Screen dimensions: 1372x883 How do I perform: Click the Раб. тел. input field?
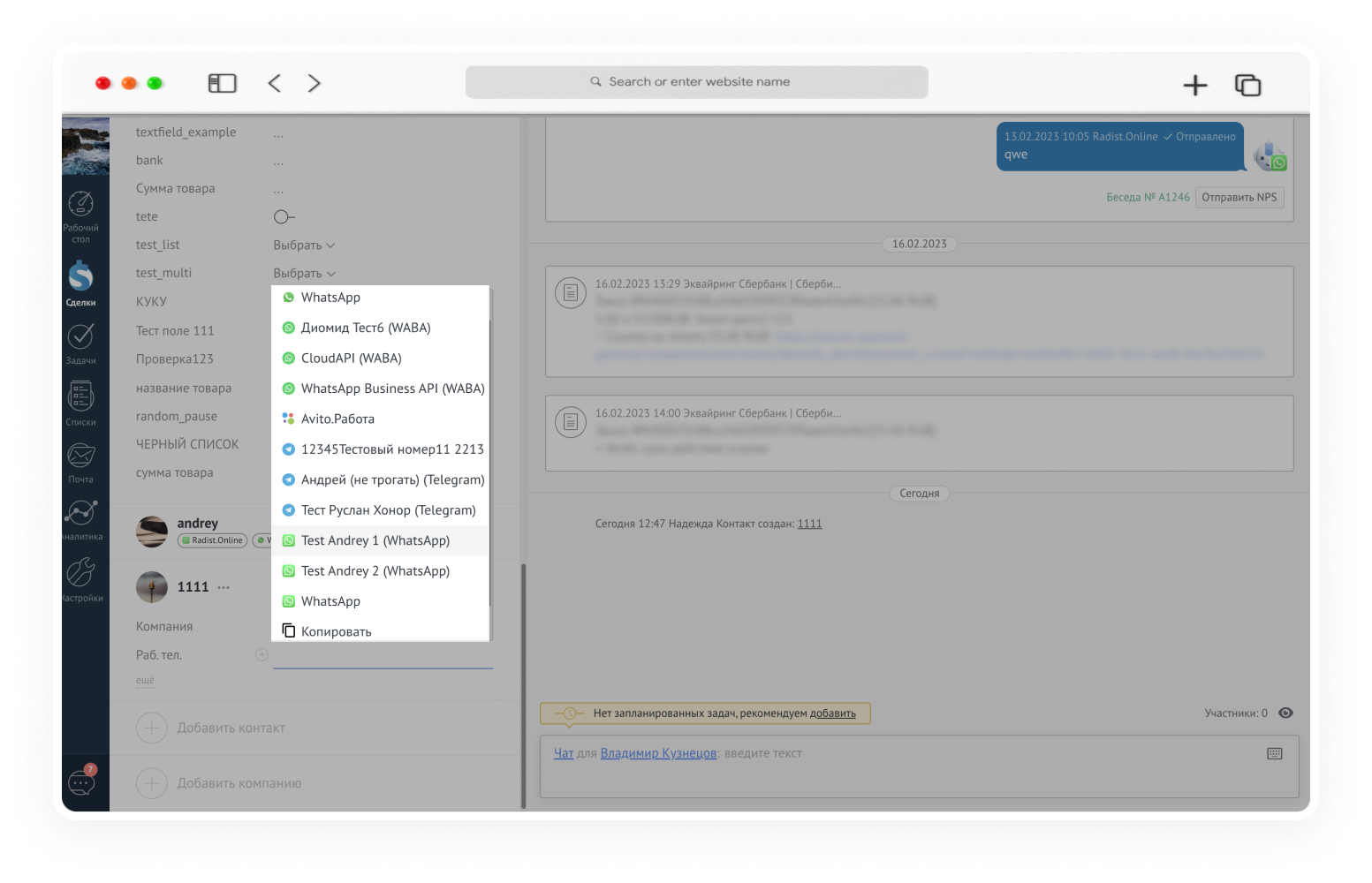click(x=383, y=655)
